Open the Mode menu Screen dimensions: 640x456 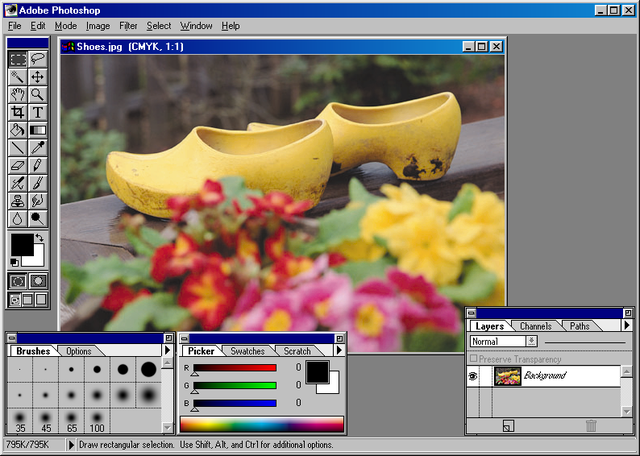click(66, 26)
